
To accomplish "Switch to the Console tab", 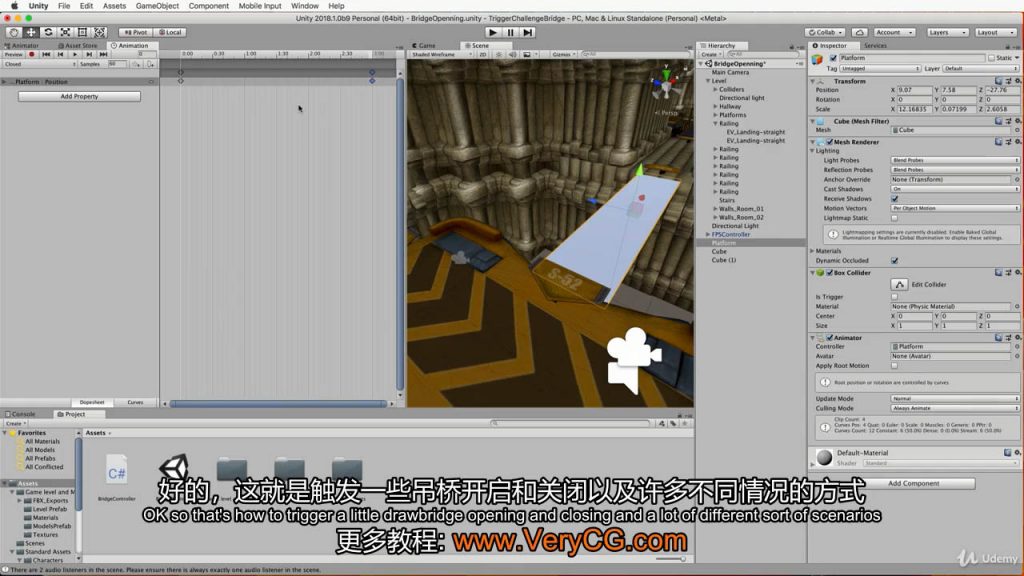I will pyautogui.click(x=21, y=414).
